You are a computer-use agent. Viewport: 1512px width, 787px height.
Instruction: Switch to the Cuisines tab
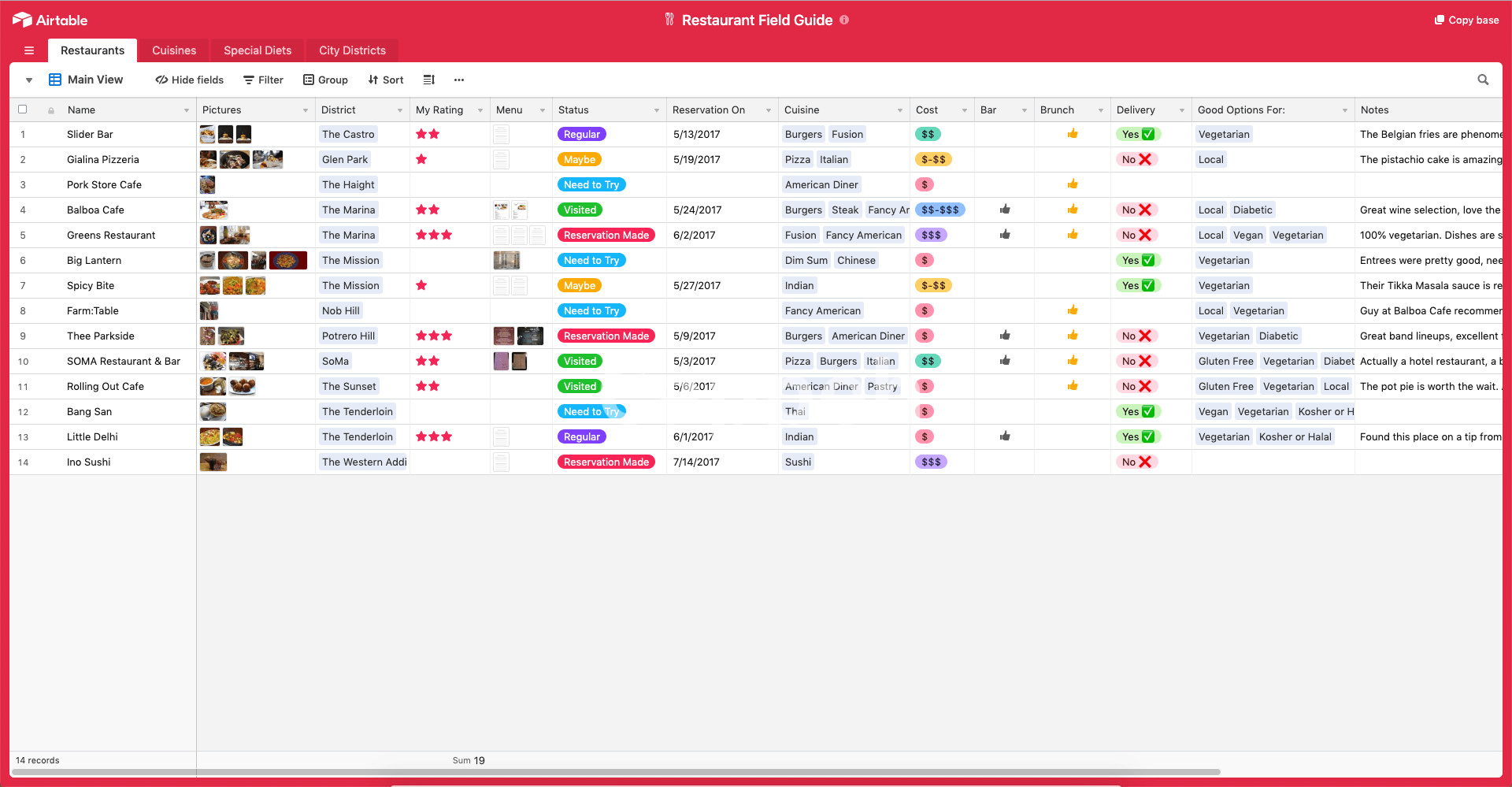coord(174,50)
